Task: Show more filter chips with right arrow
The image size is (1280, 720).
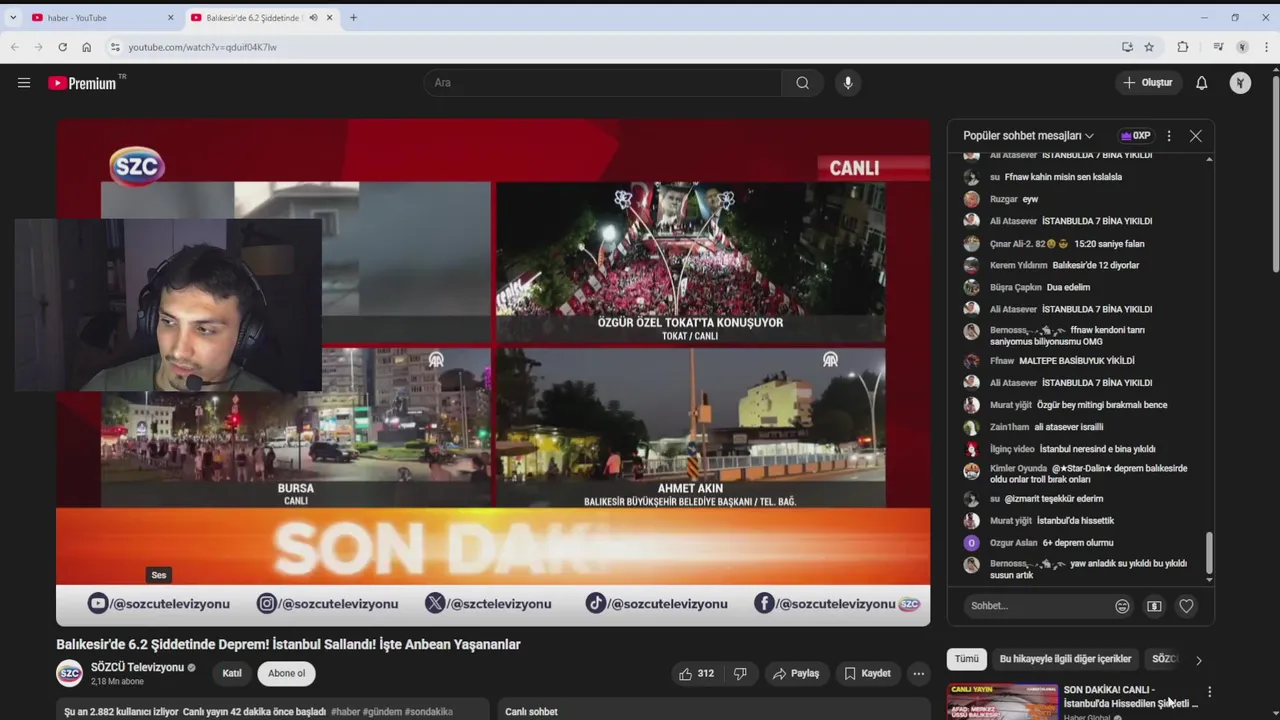Action: 1198,660
